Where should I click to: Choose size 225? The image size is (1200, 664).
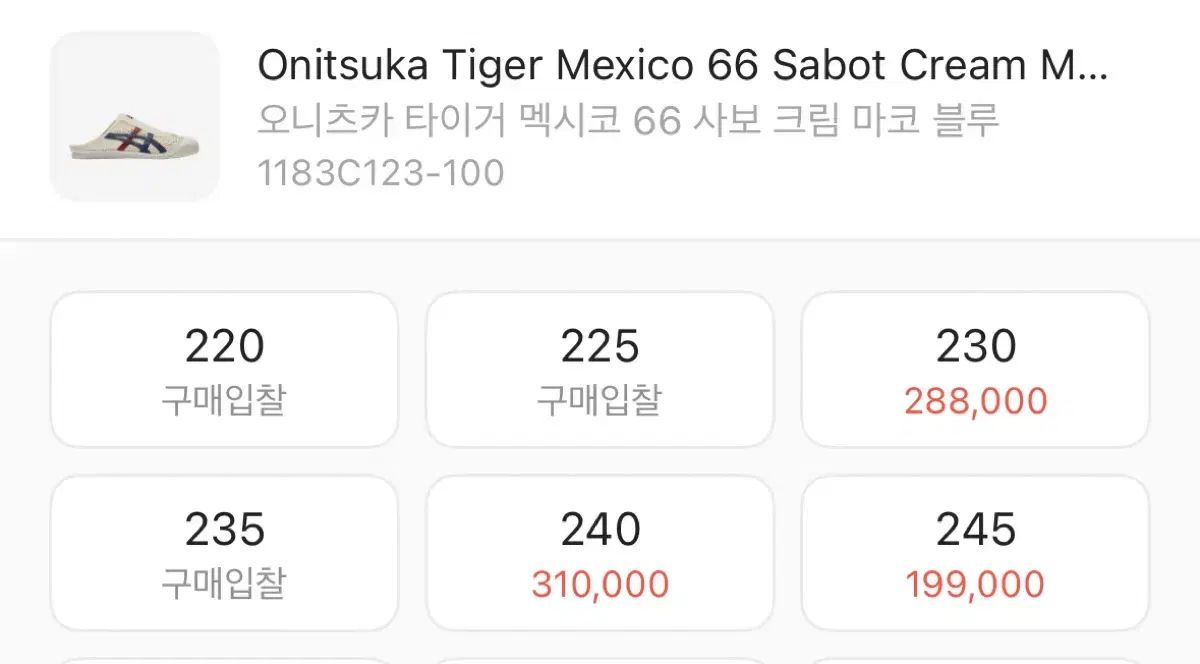600,370
